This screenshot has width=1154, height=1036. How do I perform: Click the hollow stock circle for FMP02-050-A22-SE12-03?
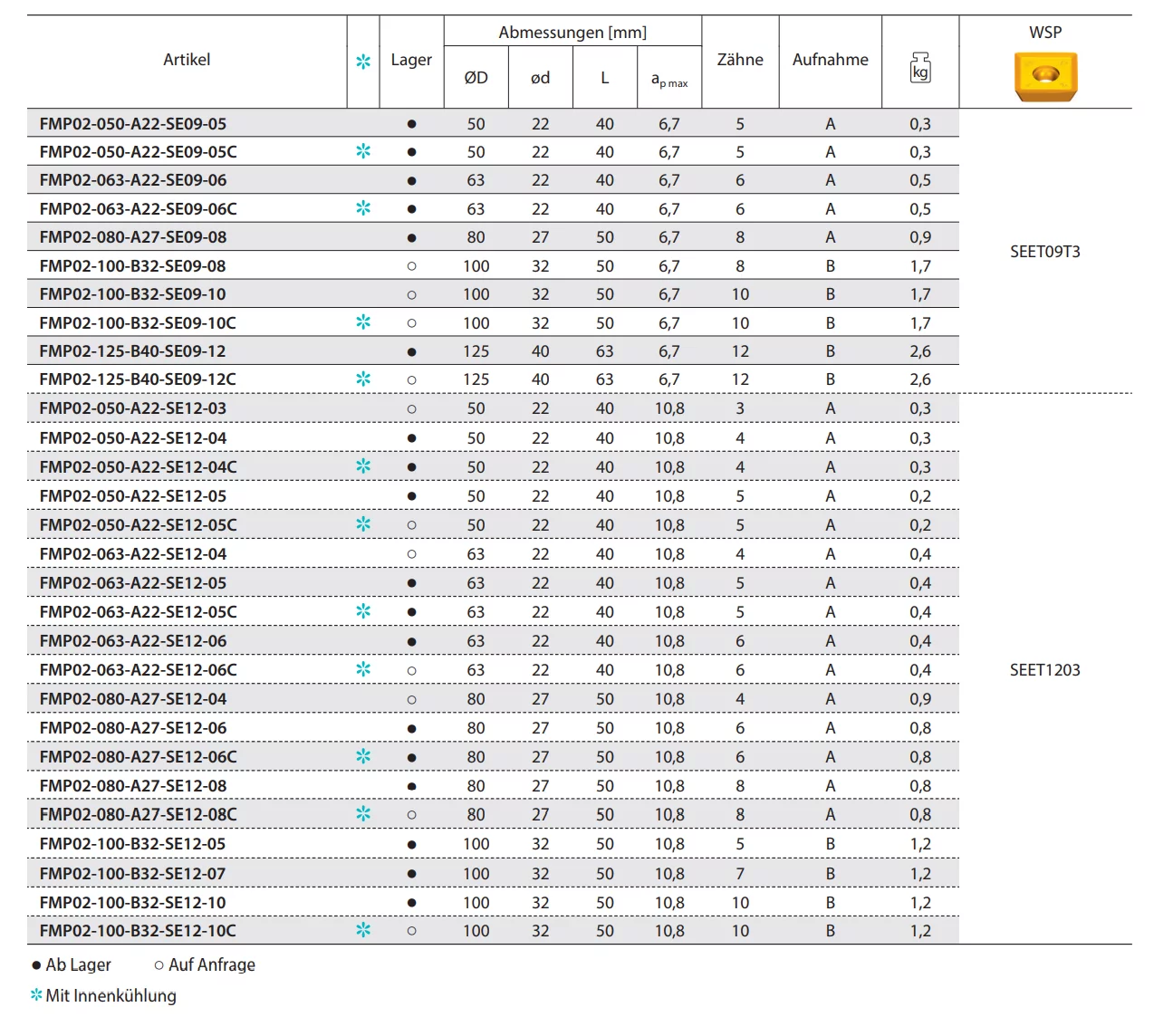[x=411, y=408]
